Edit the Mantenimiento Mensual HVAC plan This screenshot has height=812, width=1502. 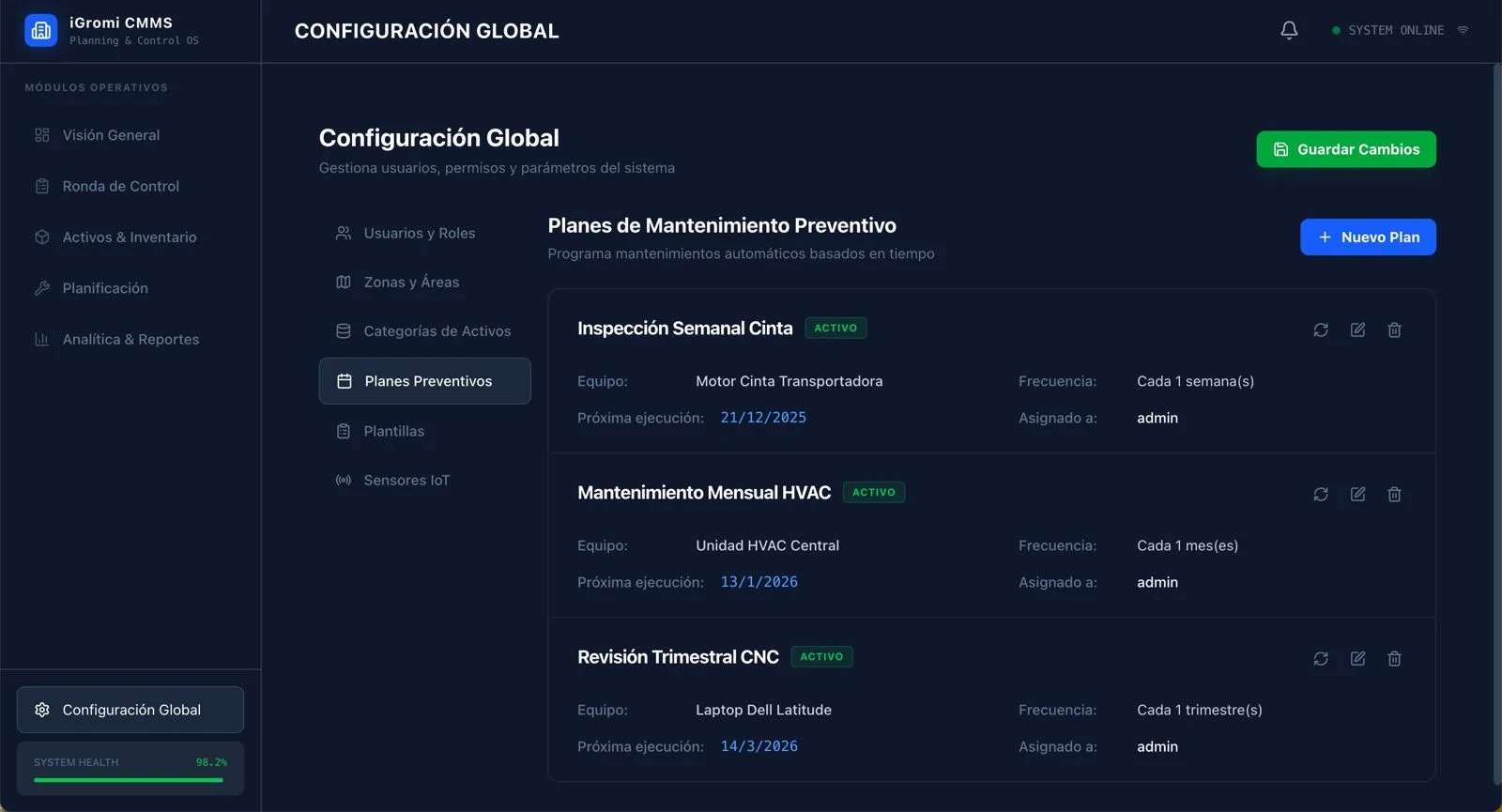[x=1357, y=494]
